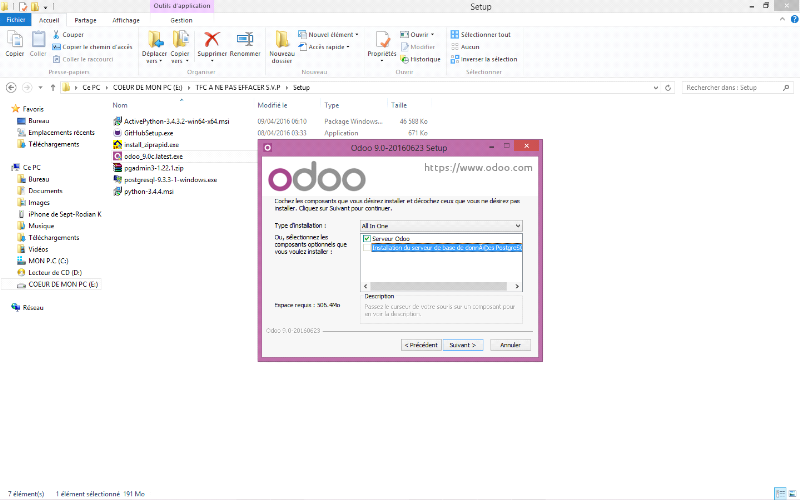Click TFC A NE PAS EFFACER breadcrumb

pos(238,88)
